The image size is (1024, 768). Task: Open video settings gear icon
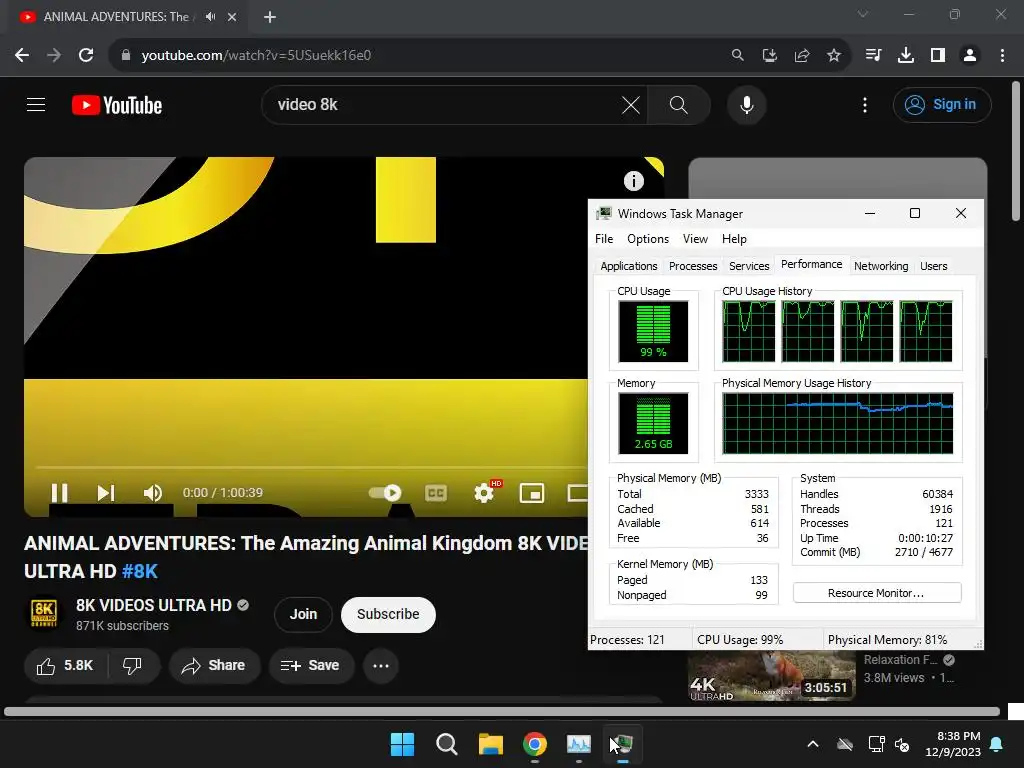(484, 493)
